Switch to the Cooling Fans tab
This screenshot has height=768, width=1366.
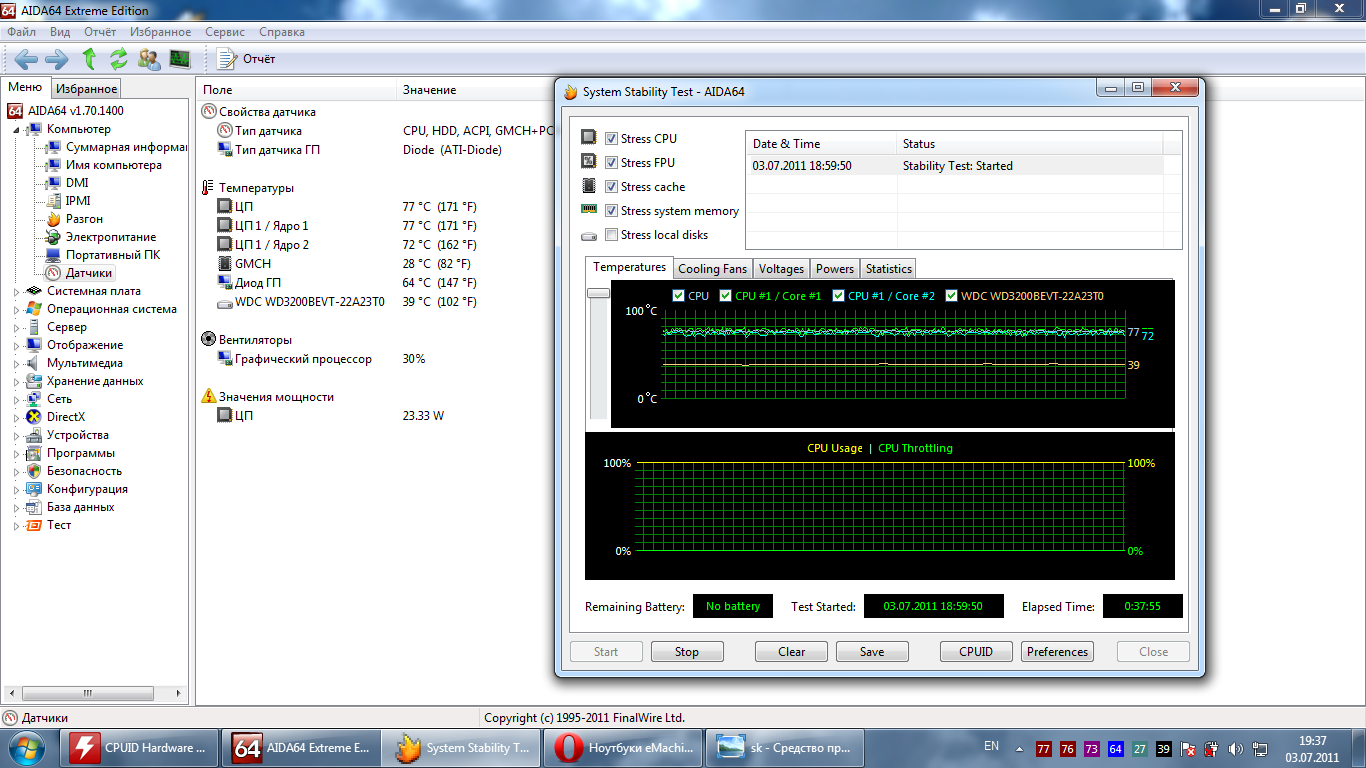712,269
